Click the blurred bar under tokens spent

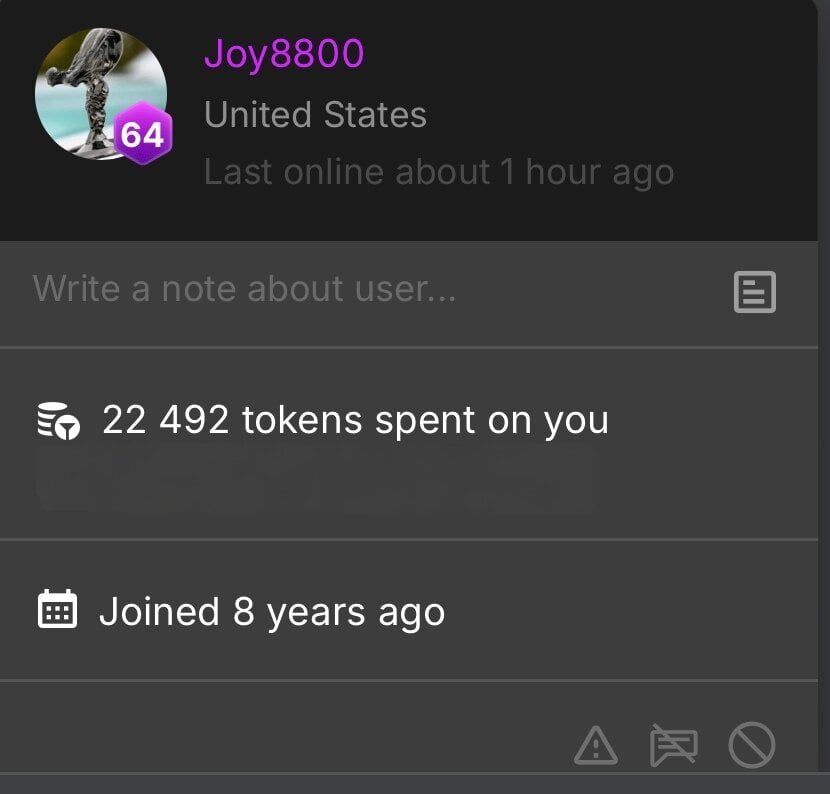[x=315, y=480]
